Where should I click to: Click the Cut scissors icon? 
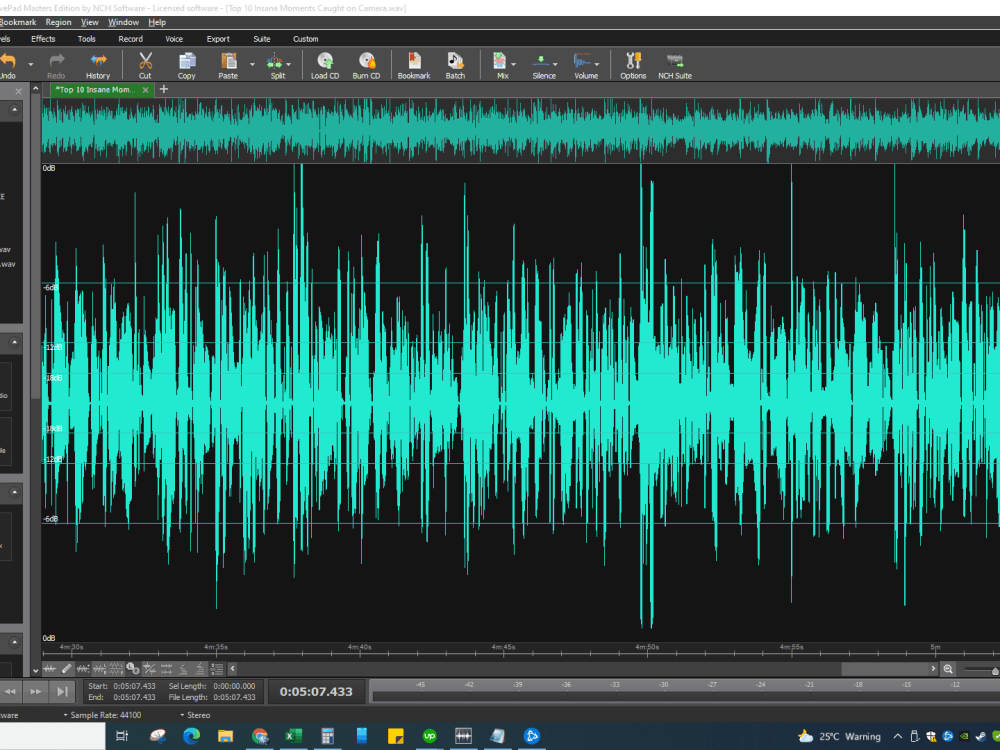point(145,61)
